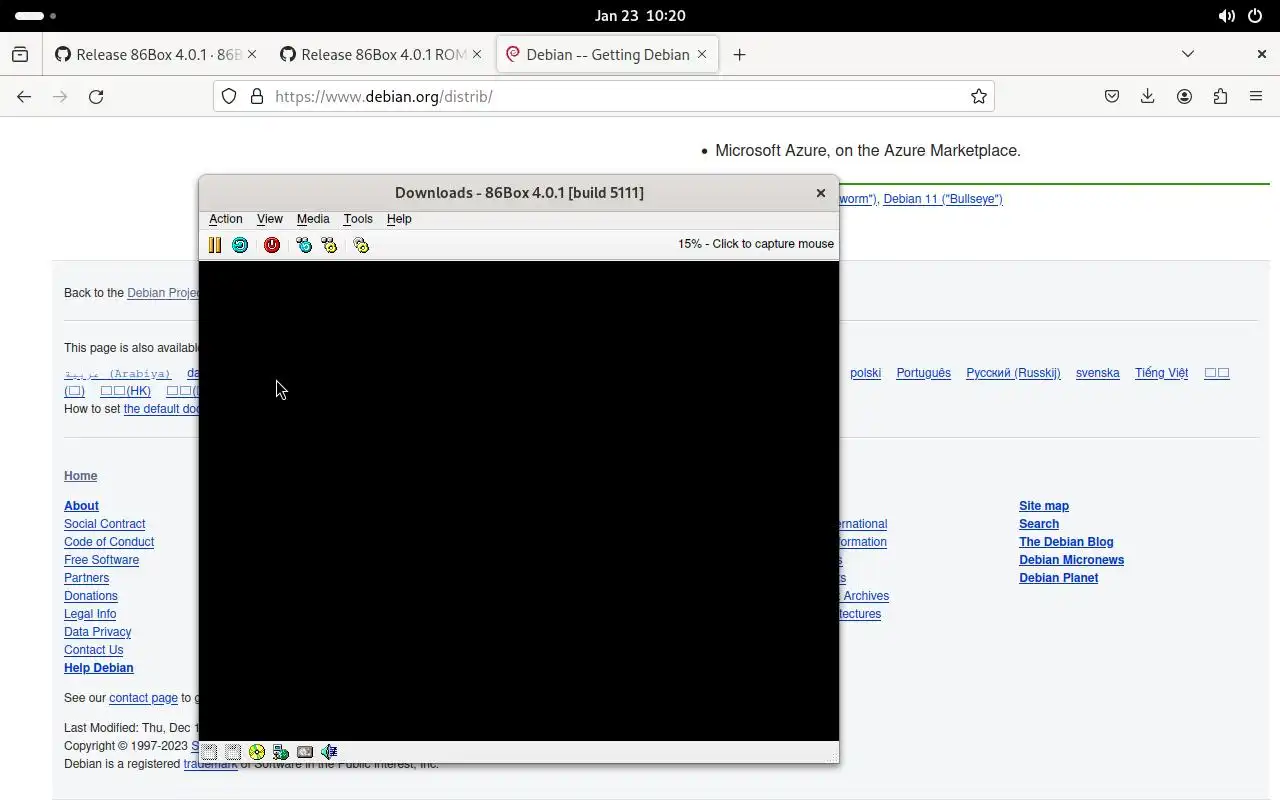Image resolution: width=1280 pixels, height=800 pixels.
Task: Open the Firefox hamburger menu
Action: [x=1256, y=96]
